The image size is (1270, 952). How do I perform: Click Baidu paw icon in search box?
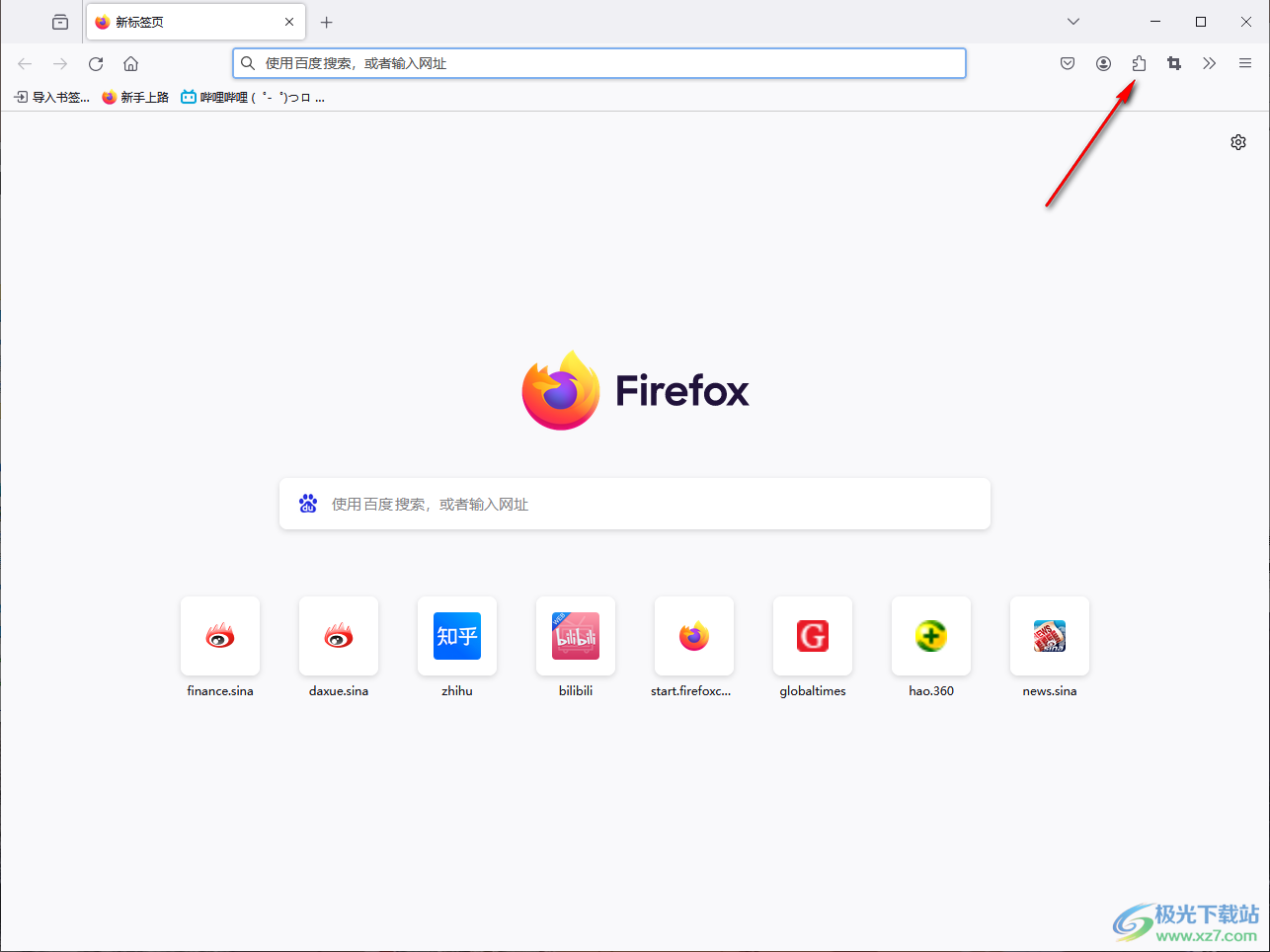pos(308,504)
